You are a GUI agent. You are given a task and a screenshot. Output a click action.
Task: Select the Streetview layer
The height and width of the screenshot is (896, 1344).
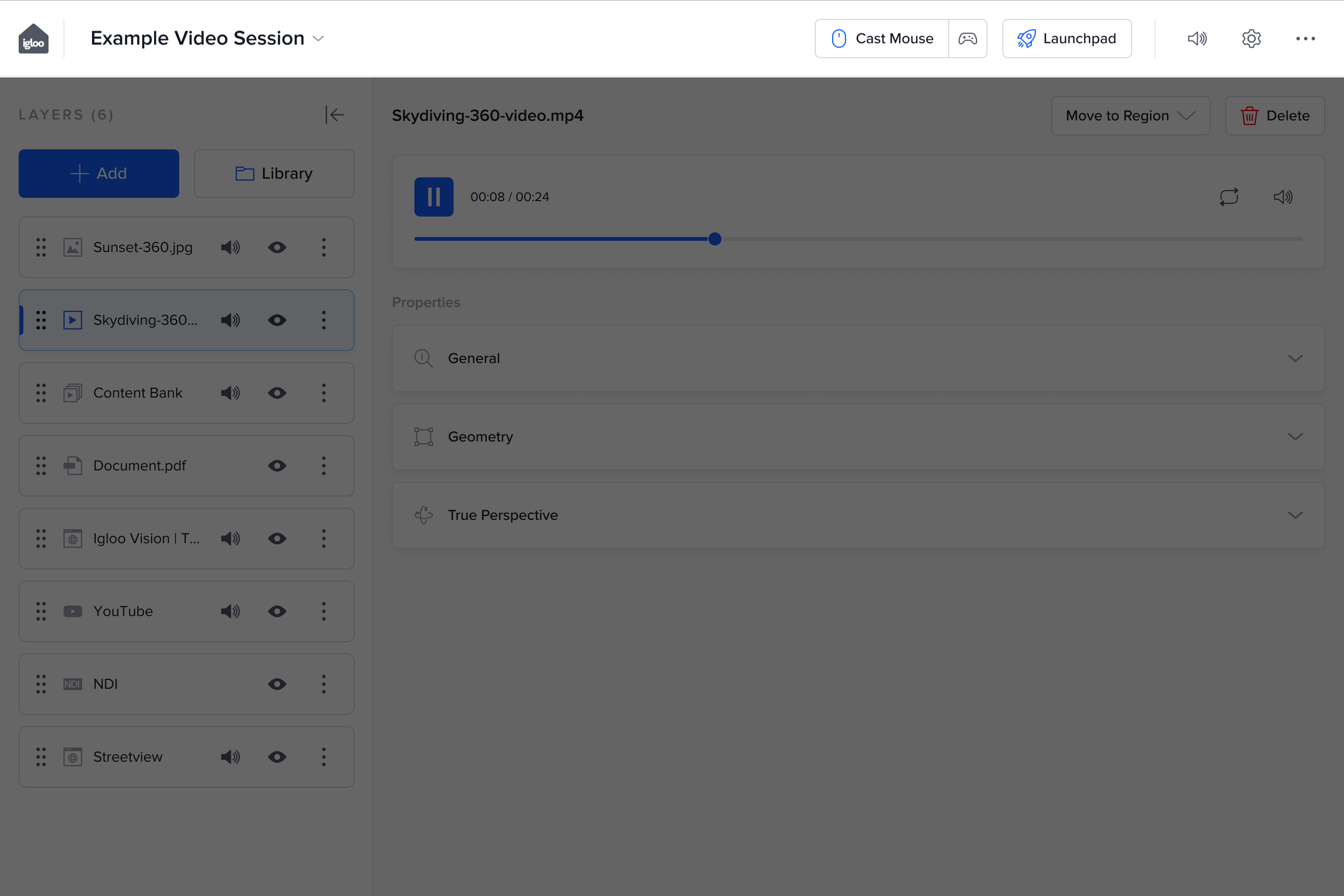pos(128,756)
